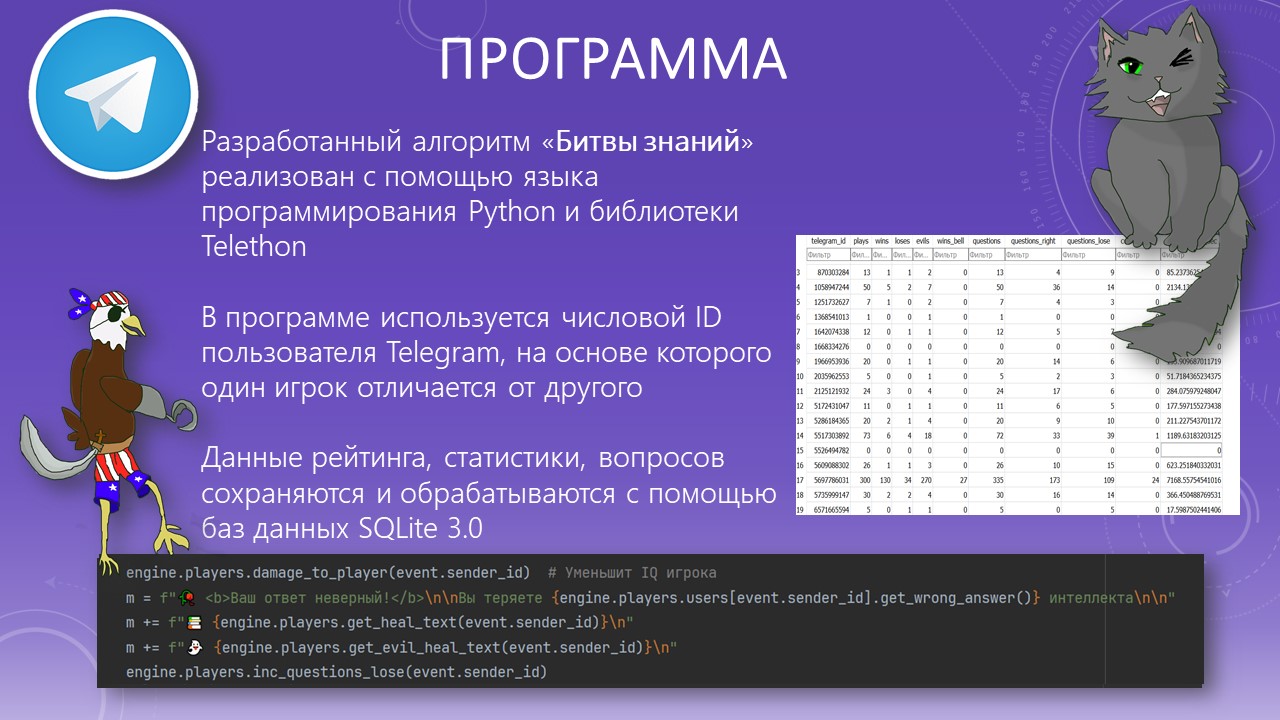Image resolution: width=1280 pixels, height=720 pixels.
Task: Click telegram_id cell 870303284
Action: [x=828, y=272]
